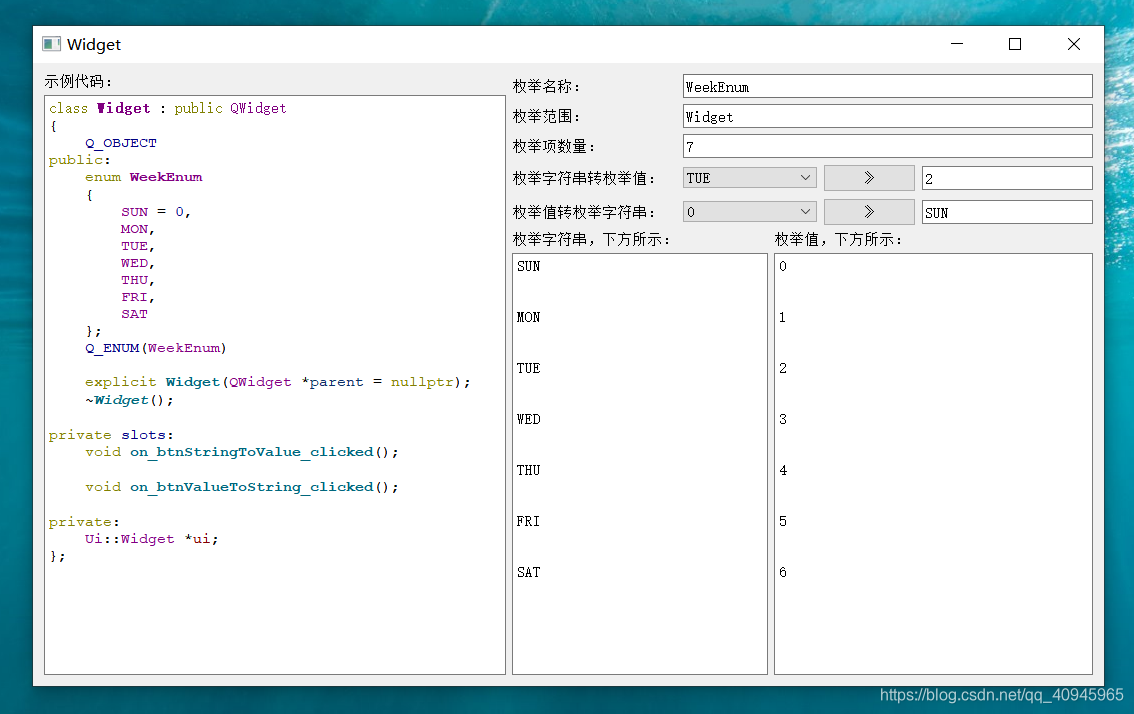This screenshot has width=1134, height=714.
Task: Click the Widget application icon in the title bar
Action: click(50, 44)
